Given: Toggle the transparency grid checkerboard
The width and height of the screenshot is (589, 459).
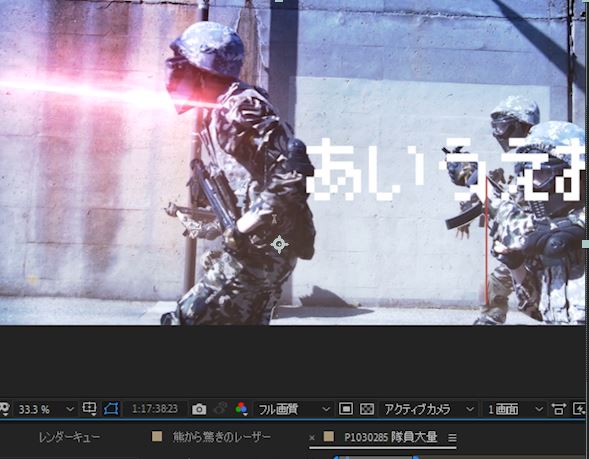Looking at the screenshot, I should [367, 409].
